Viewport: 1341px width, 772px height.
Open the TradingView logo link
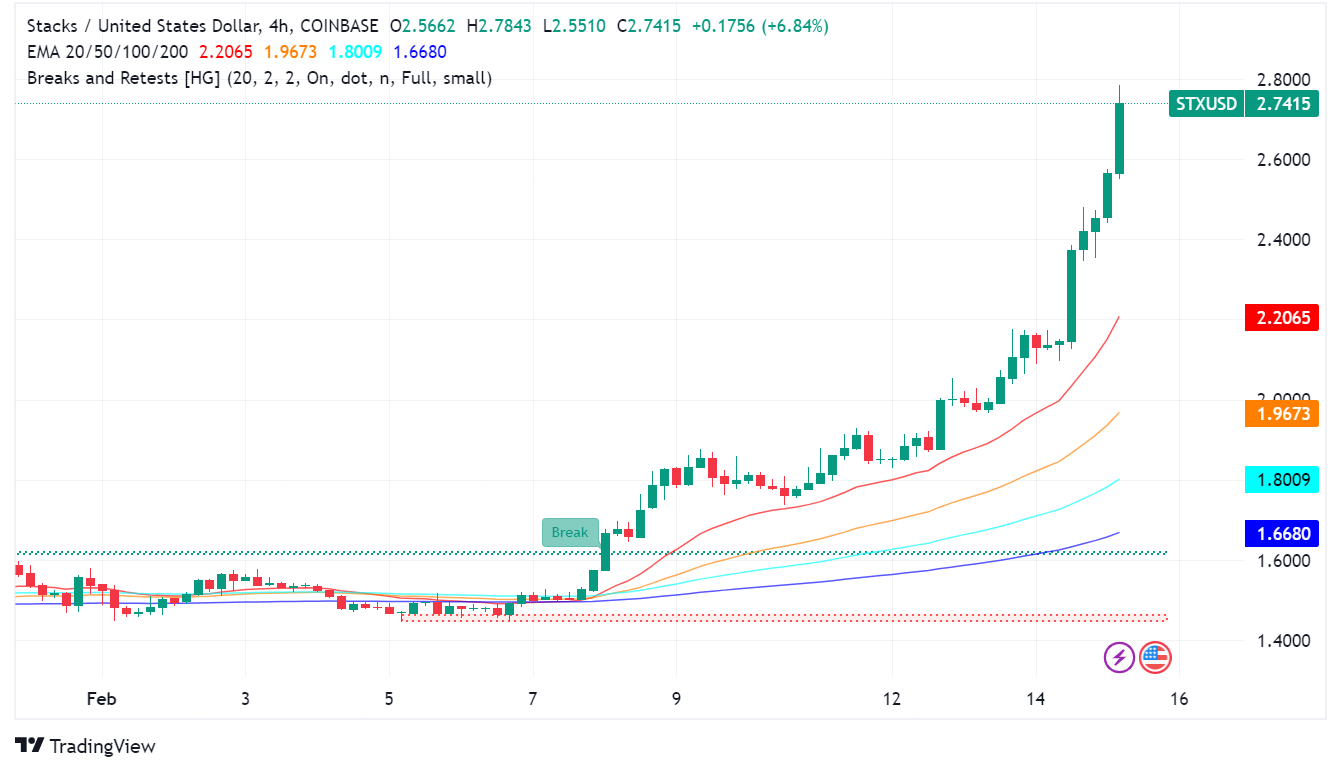click(x=86, y=745)
